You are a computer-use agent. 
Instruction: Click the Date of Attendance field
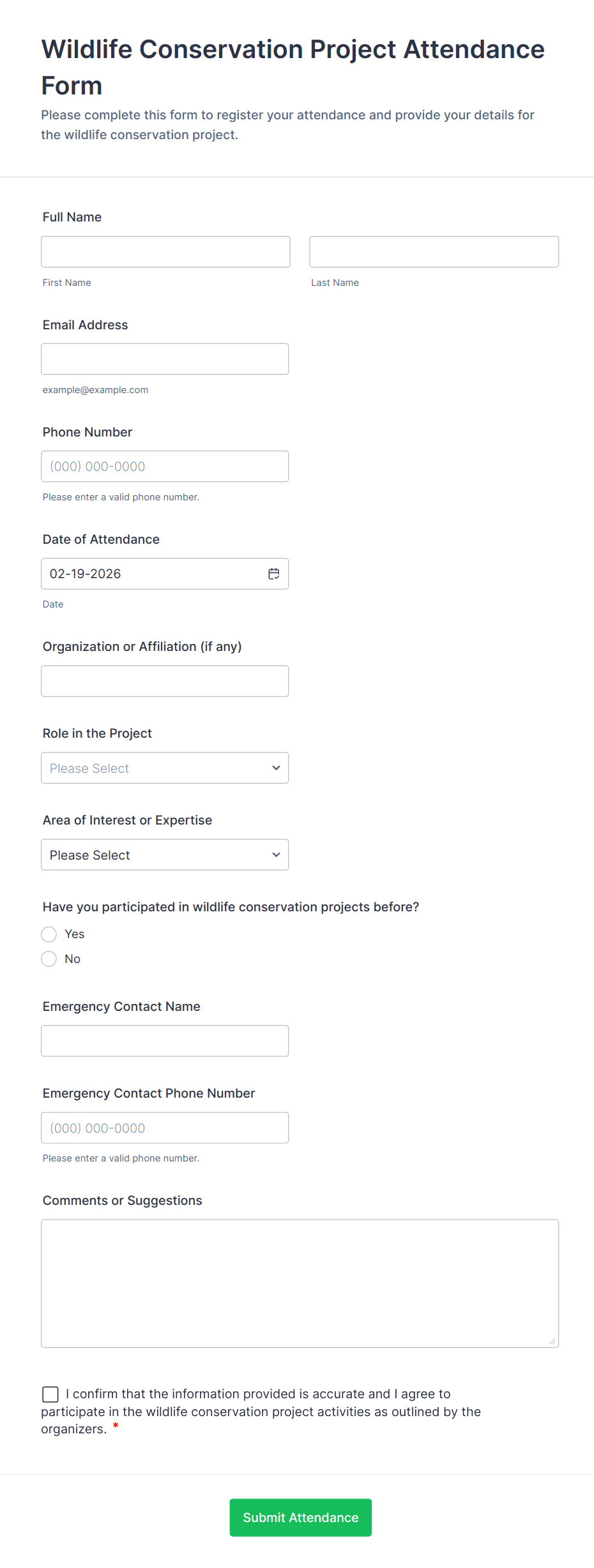(x=153, y=574)
